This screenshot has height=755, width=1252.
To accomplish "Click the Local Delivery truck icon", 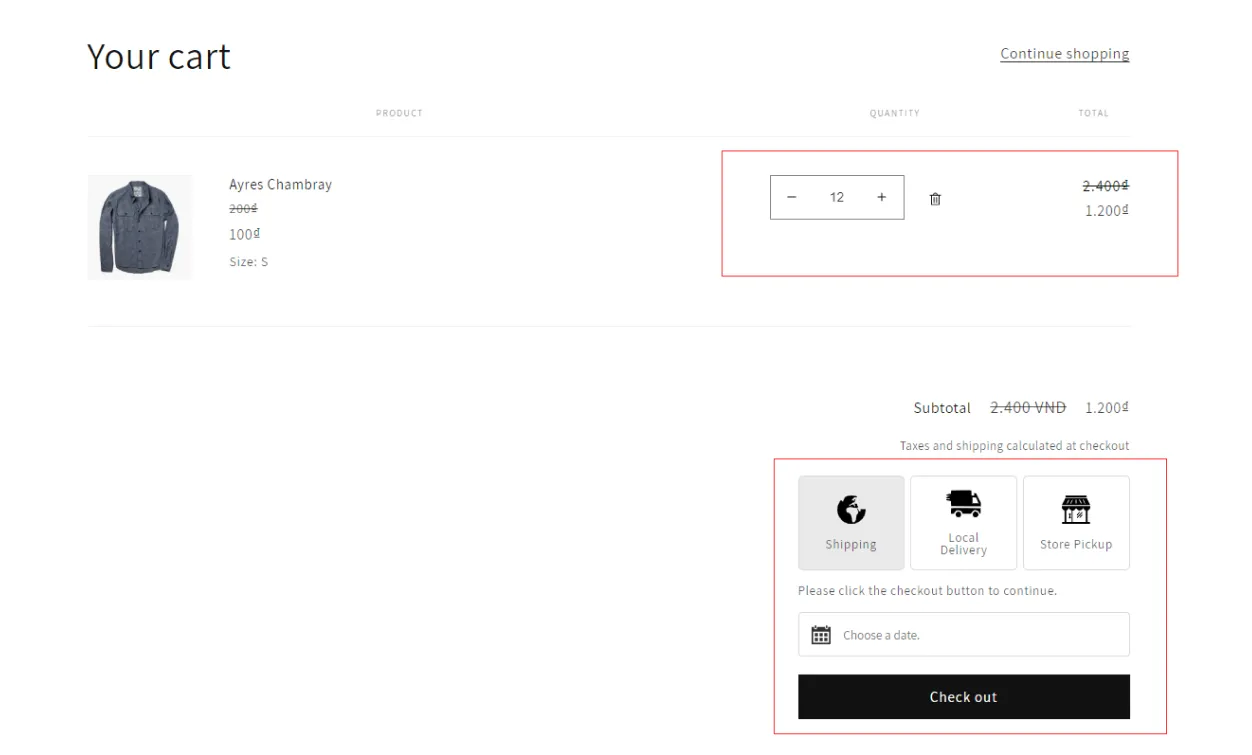I will [963, 504].
